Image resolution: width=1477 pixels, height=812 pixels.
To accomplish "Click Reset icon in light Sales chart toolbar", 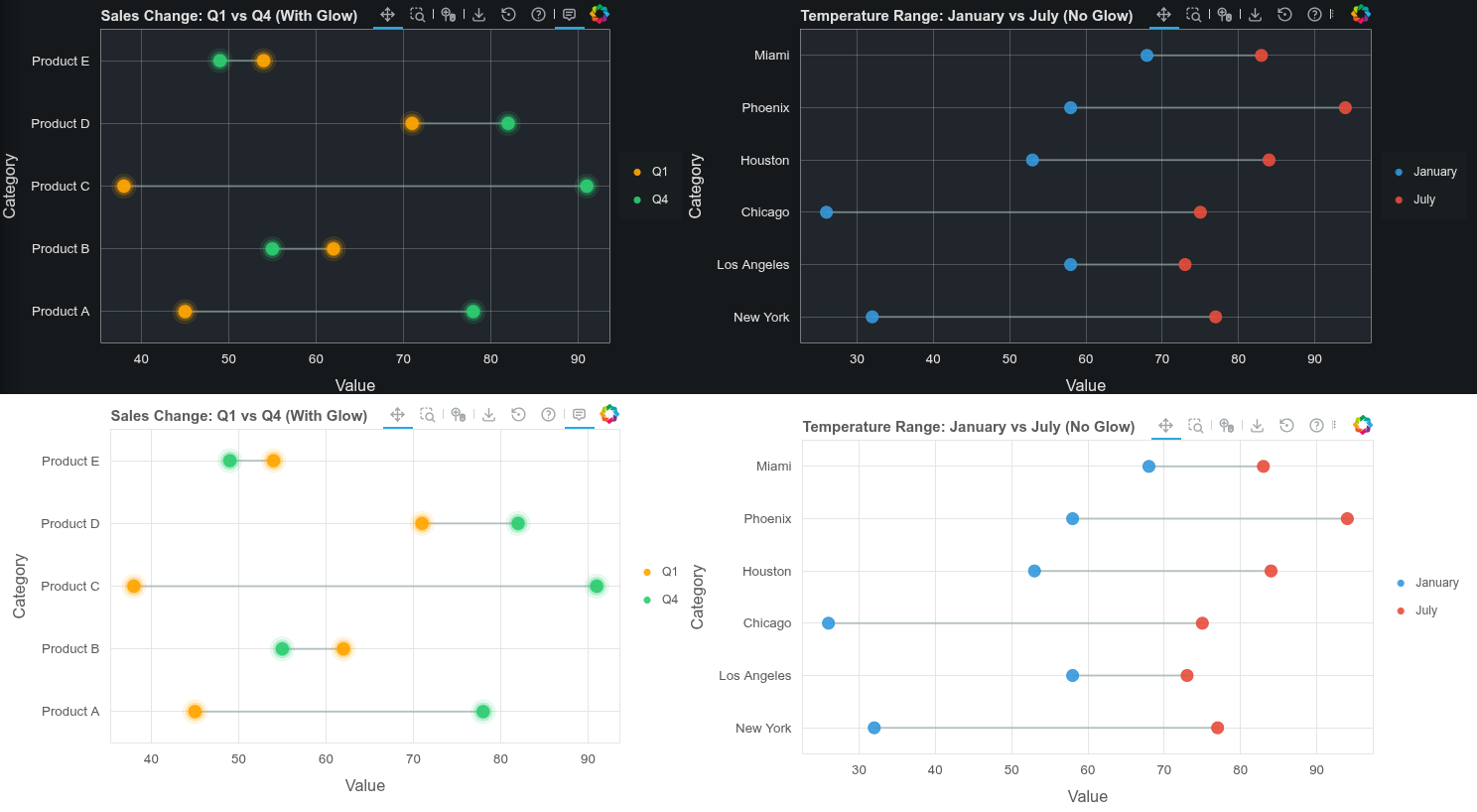I will tap(518, 415).
